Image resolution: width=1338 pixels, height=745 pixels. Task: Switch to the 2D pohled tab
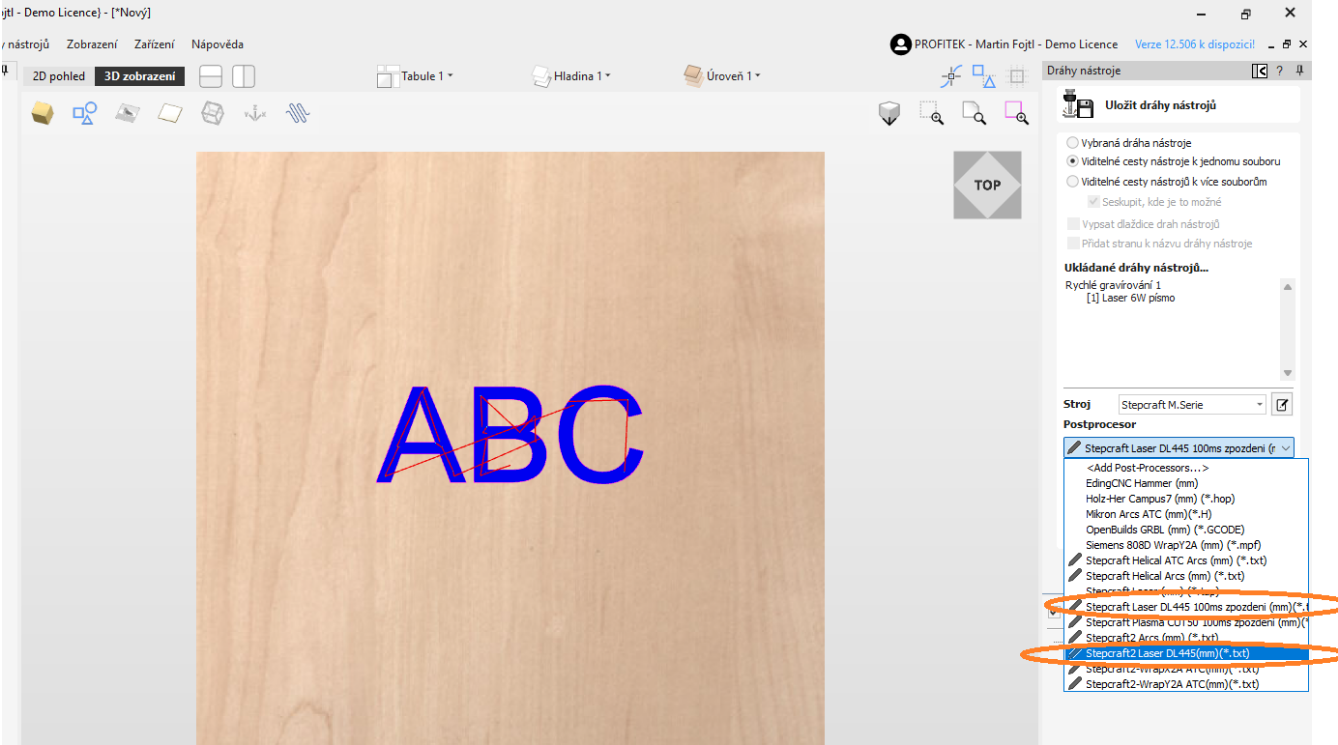pyautogui.click(x=59, y=76)
